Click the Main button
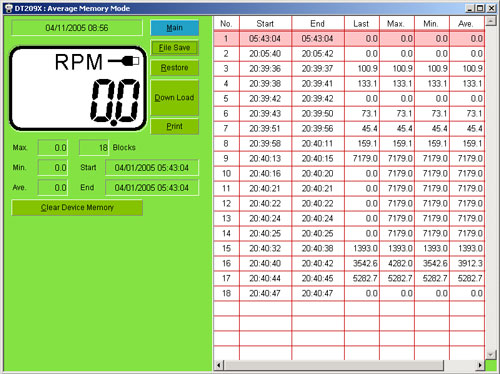 175,28
